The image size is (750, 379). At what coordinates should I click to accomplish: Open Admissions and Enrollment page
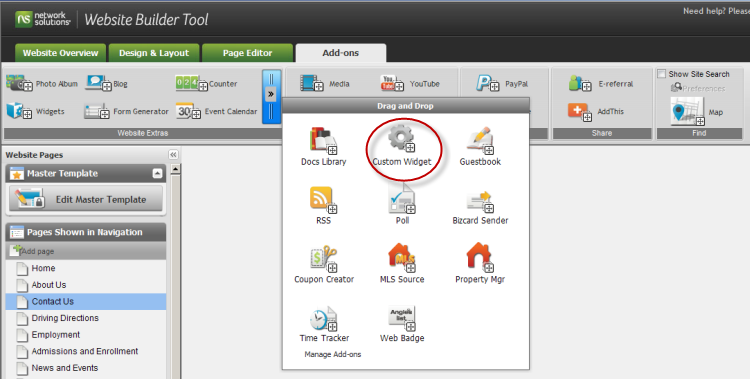[x=86, y=351]
